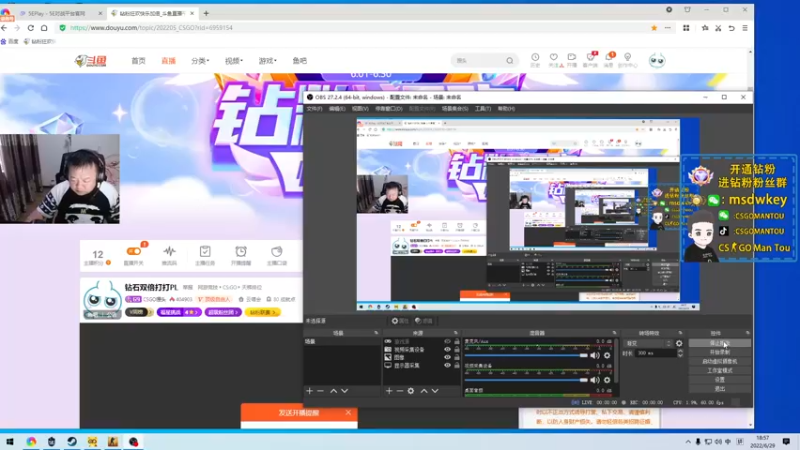The height and width of the screenshot is (450, 800).
Task: Open OBS 编辑 menu
Action: [x=337, y=109]
